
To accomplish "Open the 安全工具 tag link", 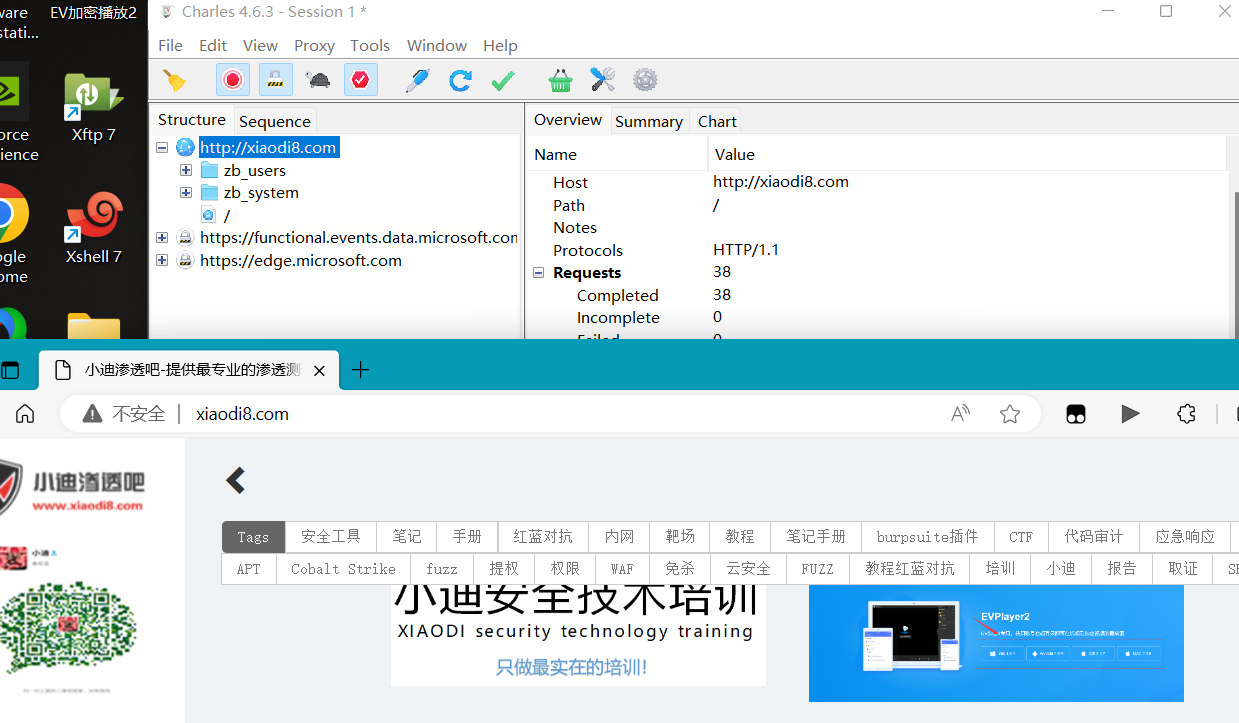I will [331, 537].
